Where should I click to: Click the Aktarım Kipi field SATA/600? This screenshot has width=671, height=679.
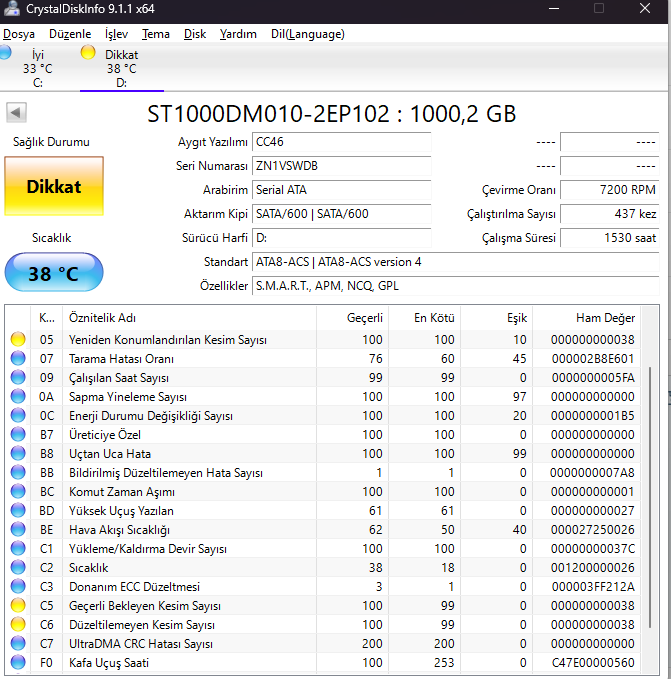click(342, 214)
